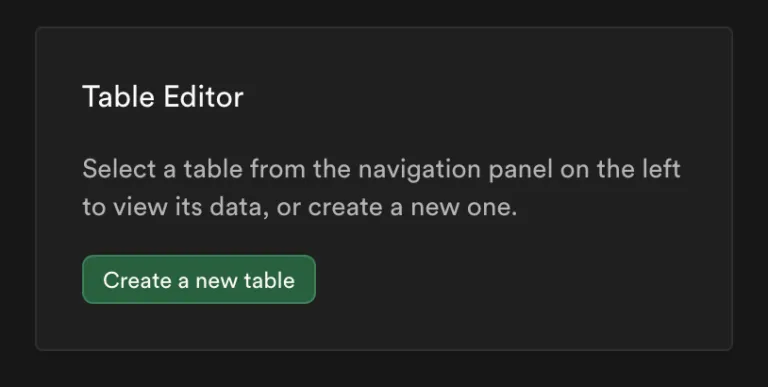Click the dark area outside the card
The width and height of the screenshot is (768, 387).
[384, 368]
